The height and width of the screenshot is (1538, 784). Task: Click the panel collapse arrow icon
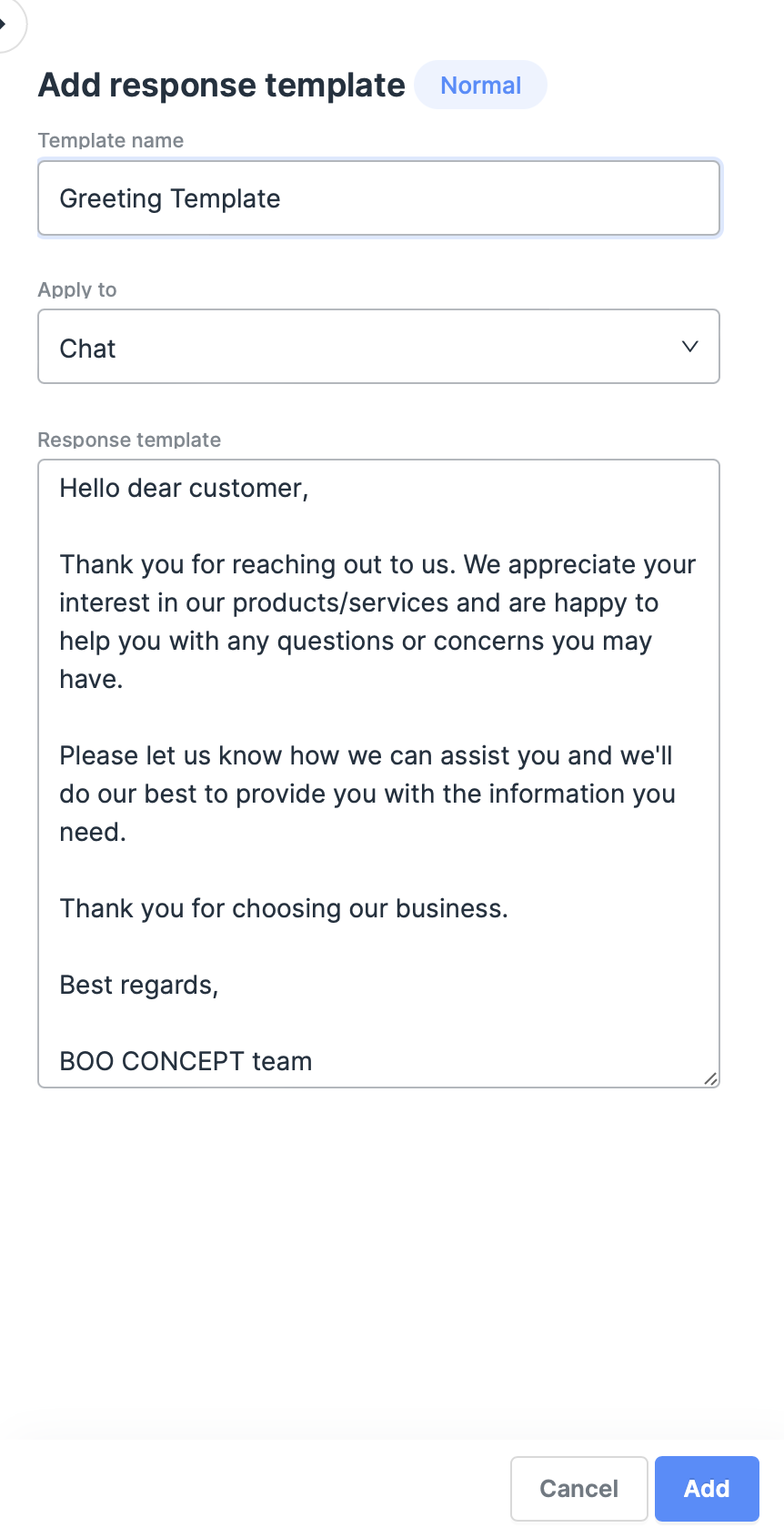tap(5, 23)
